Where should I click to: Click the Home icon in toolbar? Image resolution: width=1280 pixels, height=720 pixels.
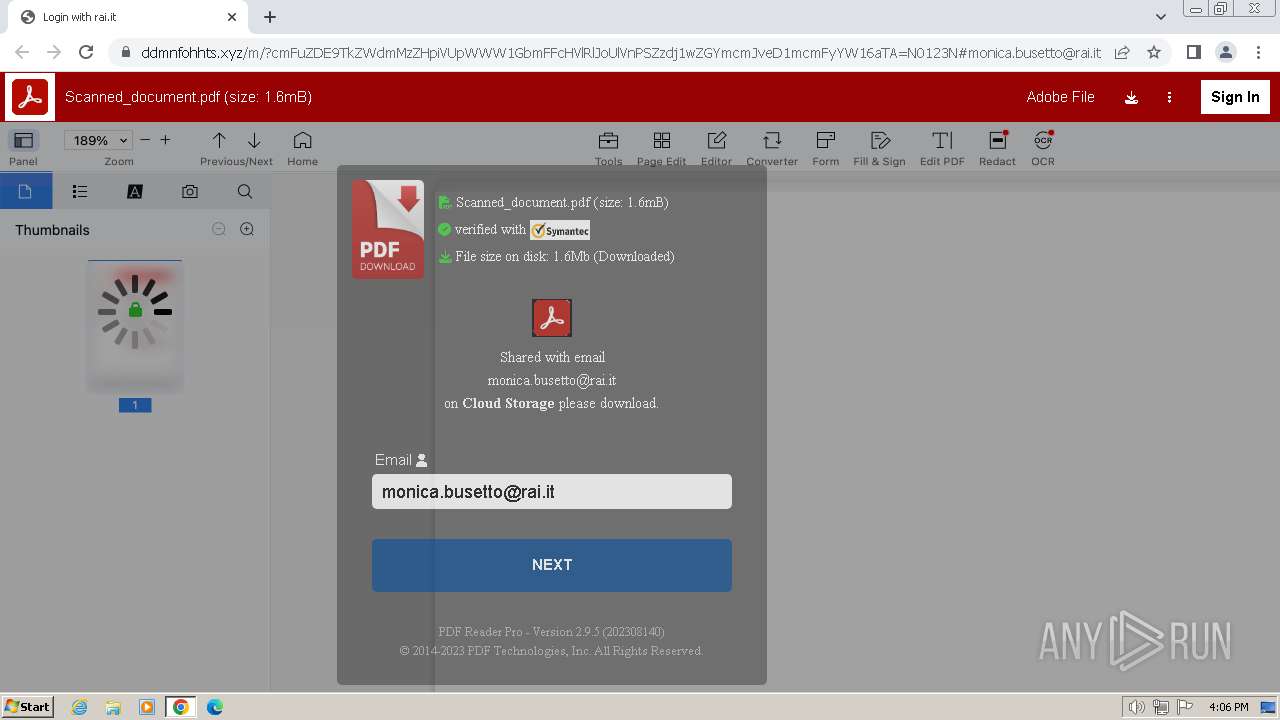(x=302, y=140)
